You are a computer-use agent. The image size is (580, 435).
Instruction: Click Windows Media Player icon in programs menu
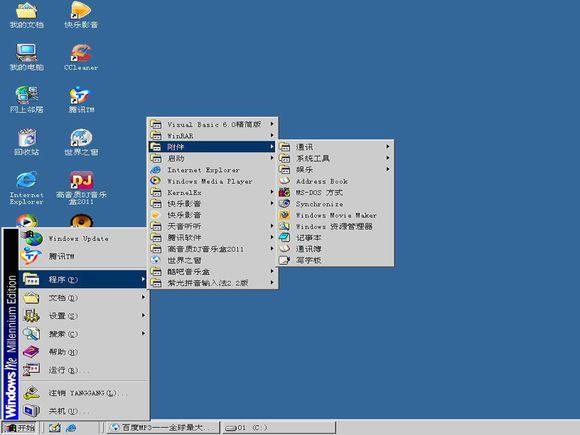click(x=156, y=181)
